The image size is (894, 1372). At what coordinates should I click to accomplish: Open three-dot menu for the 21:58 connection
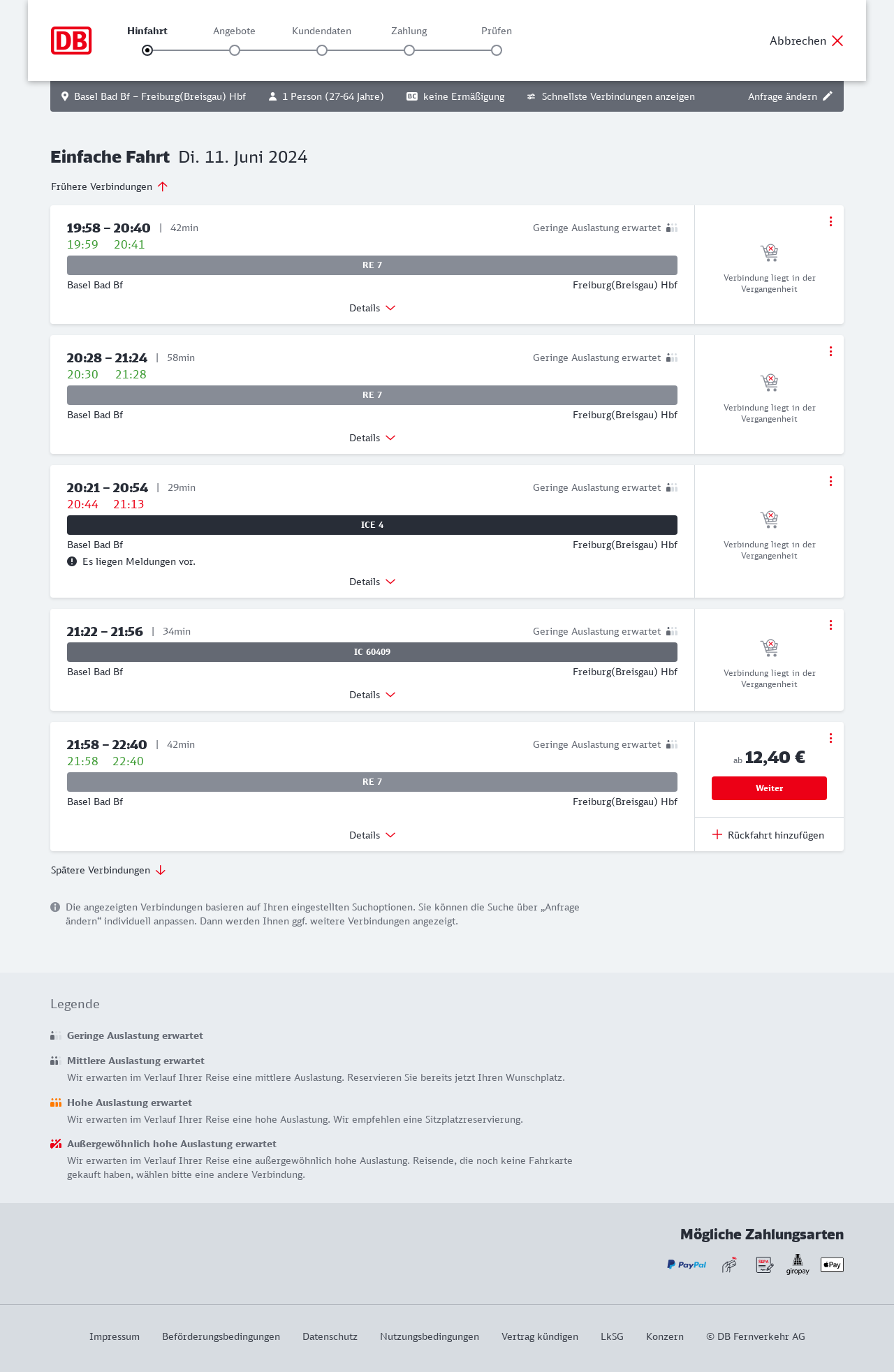pos(830,738)
